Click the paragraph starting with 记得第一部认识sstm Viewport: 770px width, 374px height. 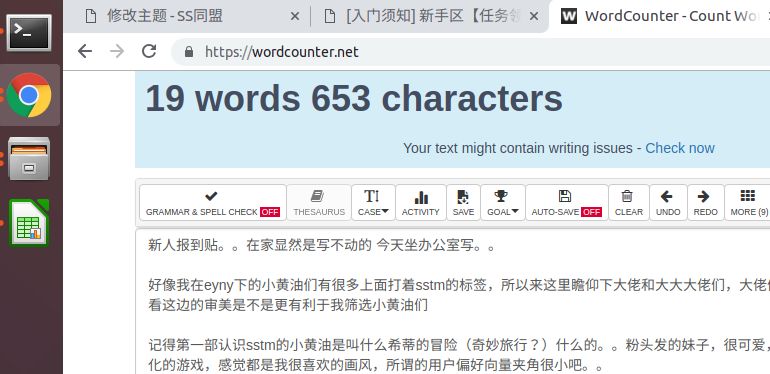pyautogui.click(x=459, y=355)
